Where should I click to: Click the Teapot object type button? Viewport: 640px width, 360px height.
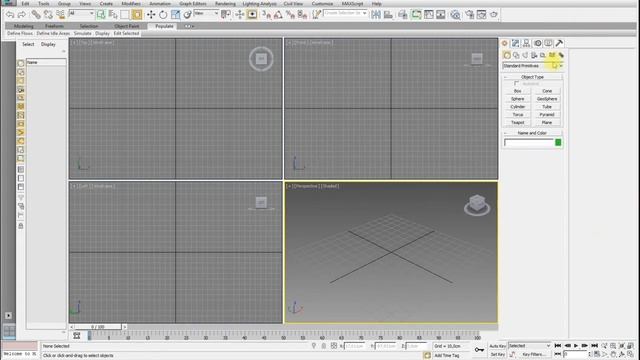tap(518, 122)
